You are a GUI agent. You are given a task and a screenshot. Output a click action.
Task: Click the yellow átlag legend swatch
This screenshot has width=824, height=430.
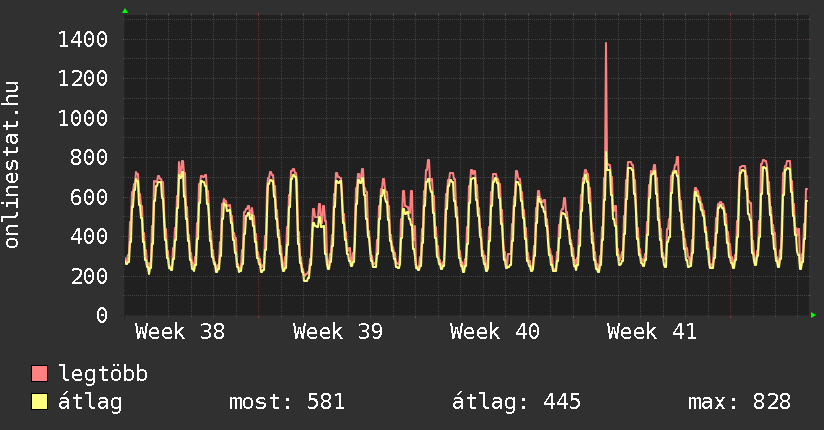pos(40,402)
